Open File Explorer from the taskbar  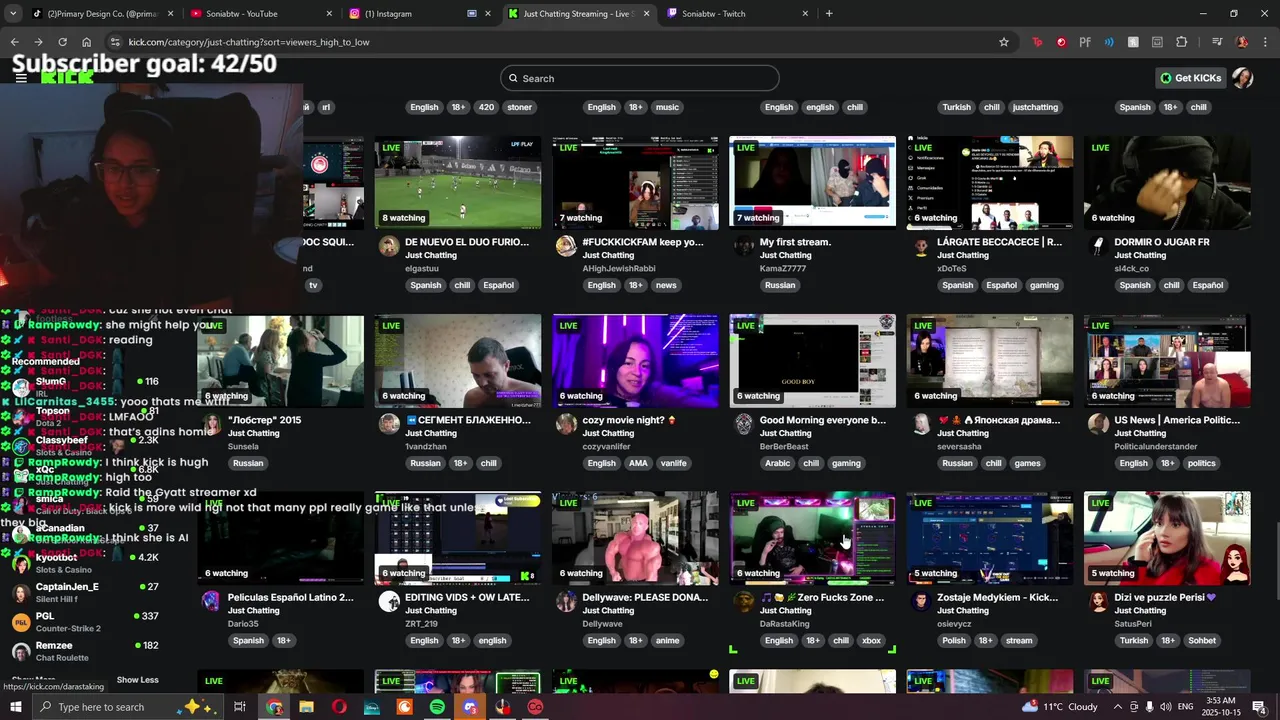306,707
